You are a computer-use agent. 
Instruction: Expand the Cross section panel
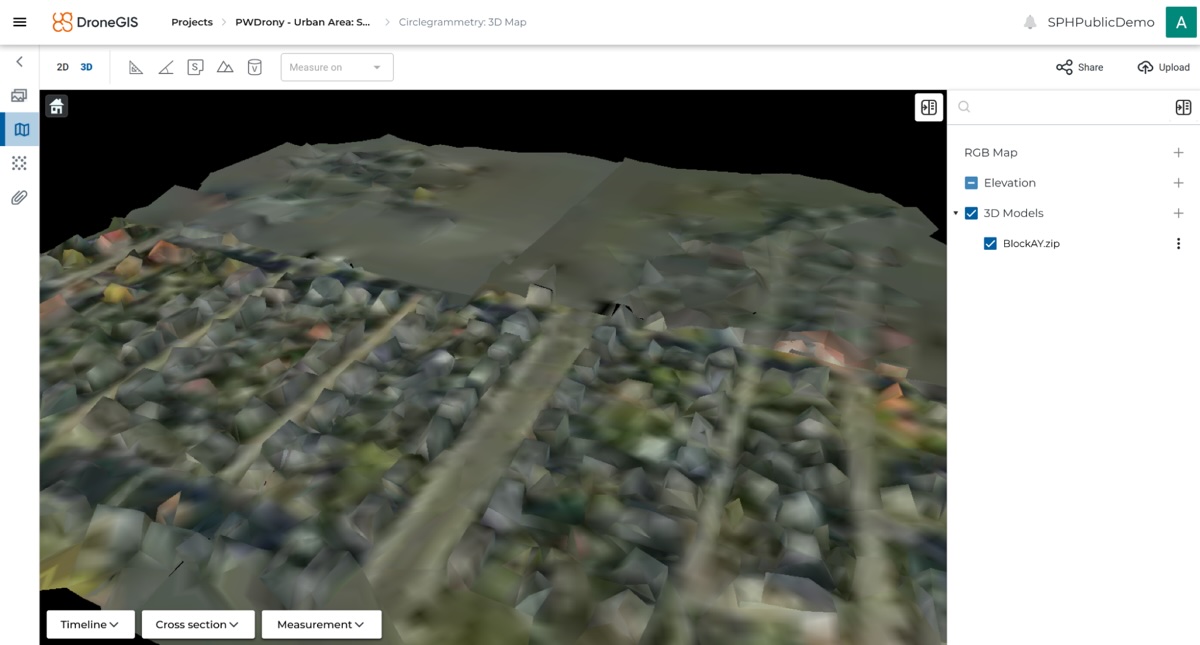tap(198, 624)
